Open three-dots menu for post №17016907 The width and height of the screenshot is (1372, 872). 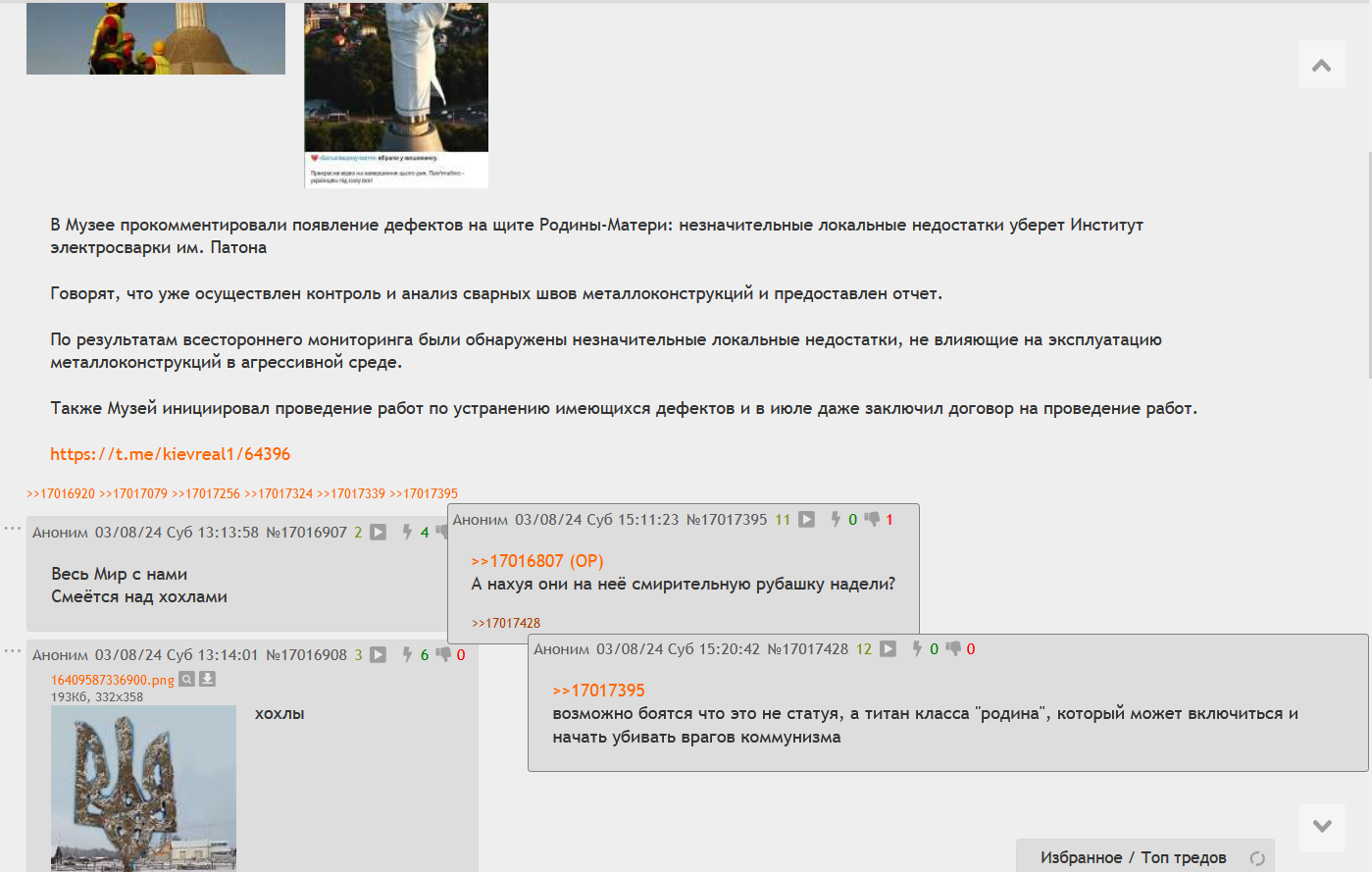click(13, 529)
